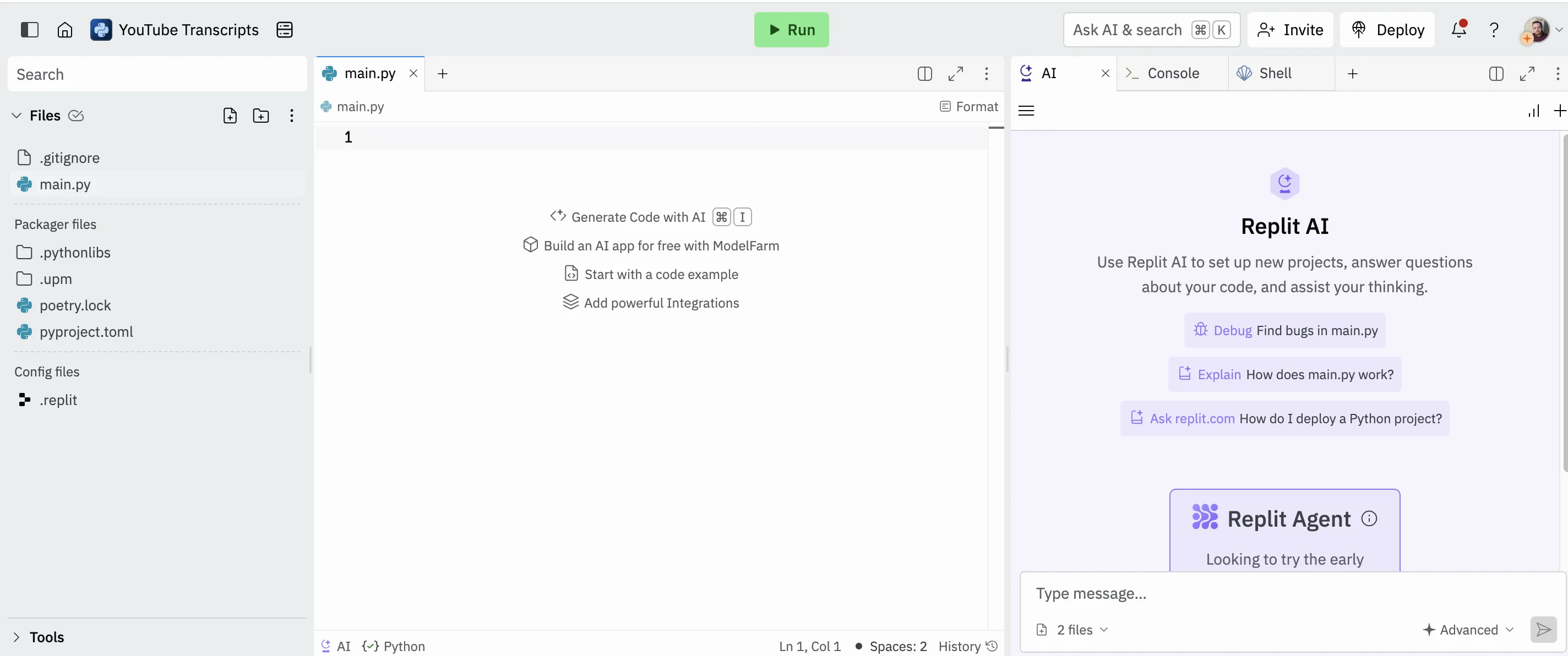Send the AI chat message

point(1543,629)
